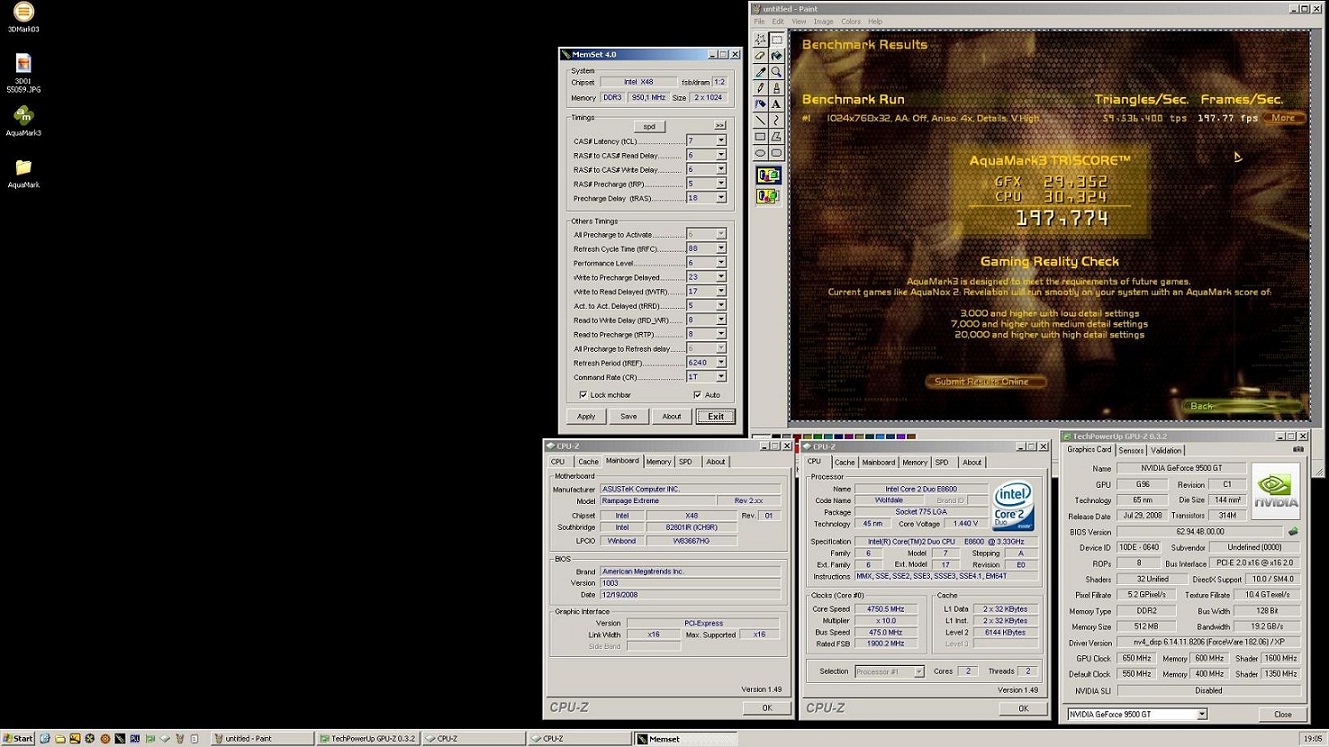Click the spd button in MemSet

(x=649, y=126)
